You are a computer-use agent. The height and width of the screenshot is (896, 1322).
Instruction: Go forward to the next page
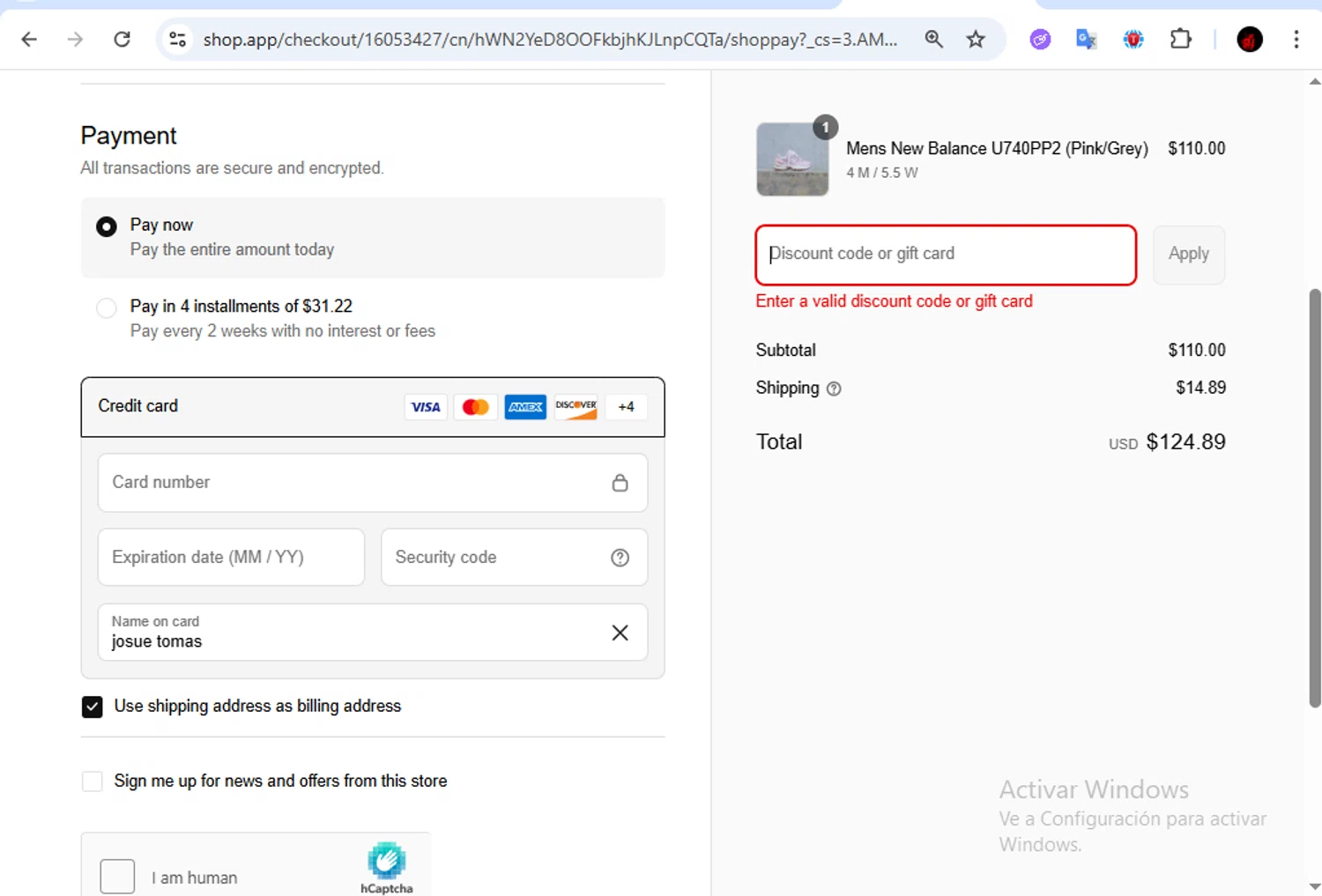[75, 39]
